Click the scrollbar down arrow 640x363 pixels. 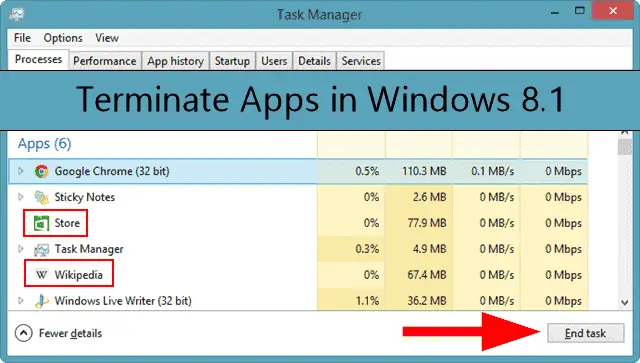[x=624, y=303]
